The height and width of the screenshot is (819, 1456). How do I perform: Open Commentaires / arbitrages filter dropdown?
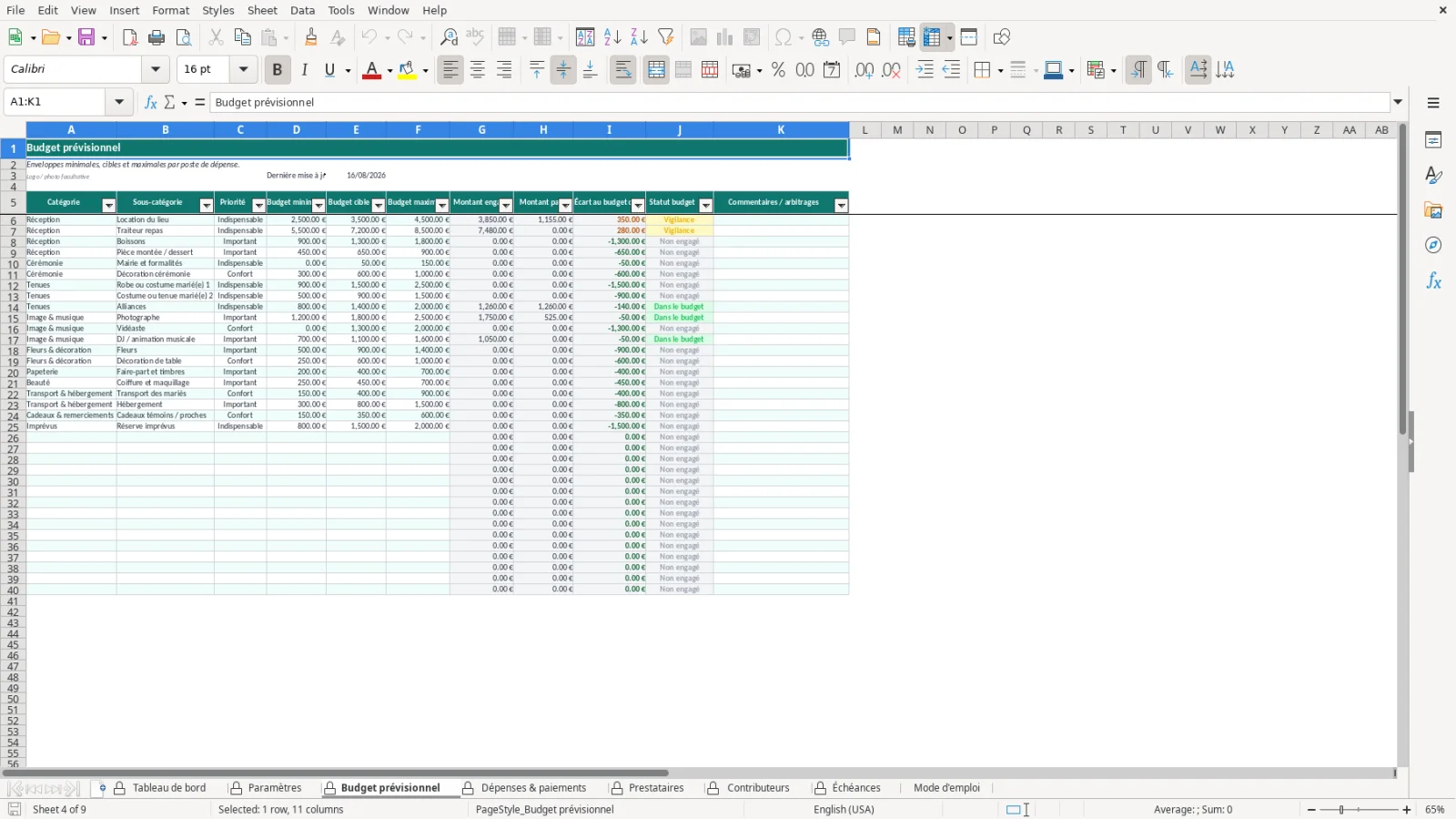[841, 206]
